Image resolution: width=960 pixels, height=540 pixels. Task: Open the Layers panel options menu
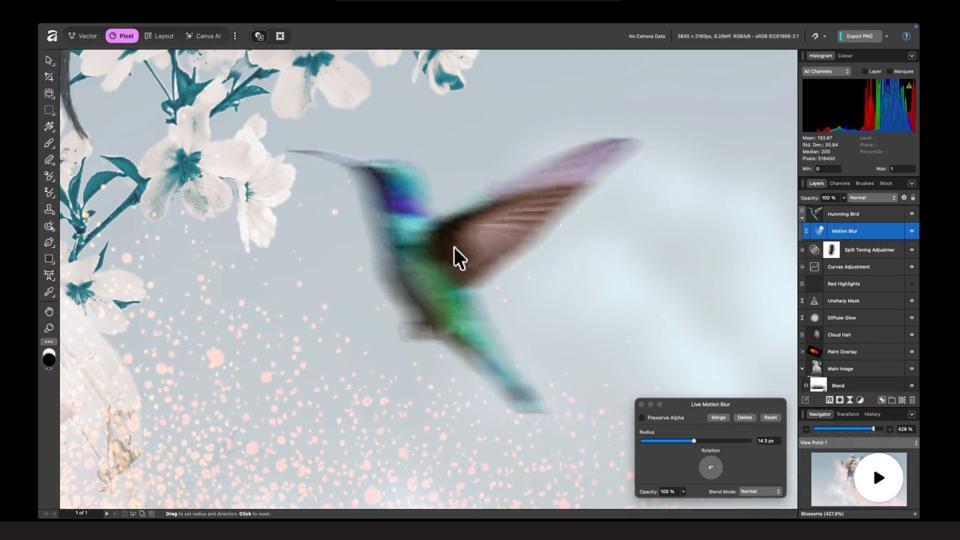pyautogui.click(x=912, y=184)
